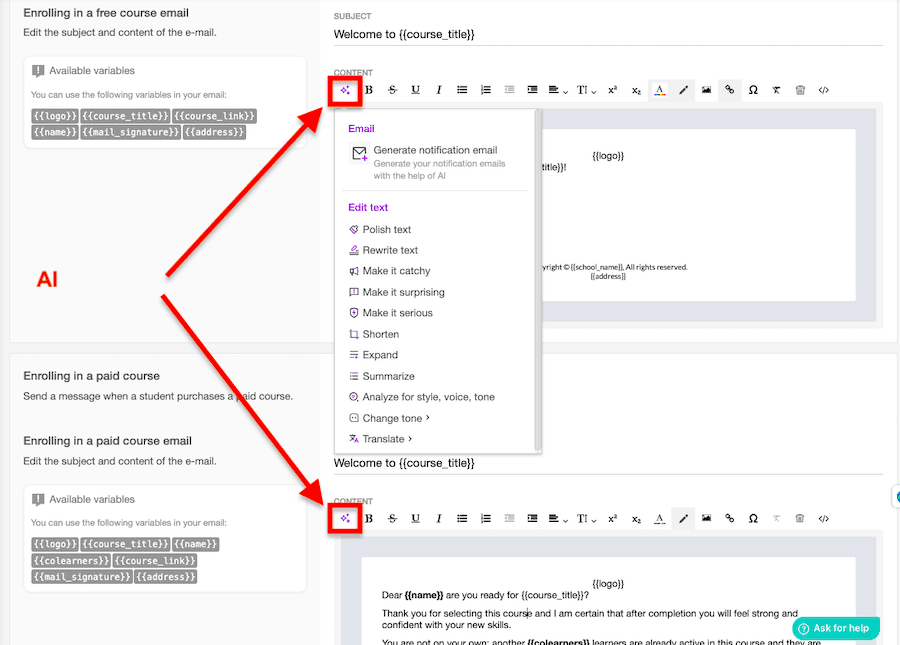Apply strikethrough formatting

click(x=392, y=89)
